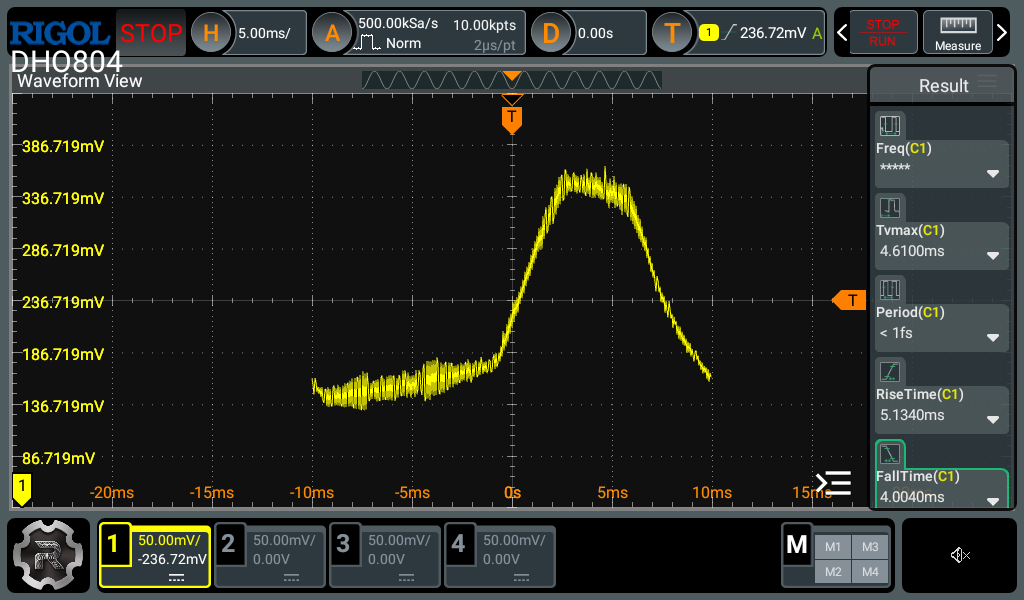Toggle channel 4 on
This screenshot has height=600, width=1024.
pos(500,555)
